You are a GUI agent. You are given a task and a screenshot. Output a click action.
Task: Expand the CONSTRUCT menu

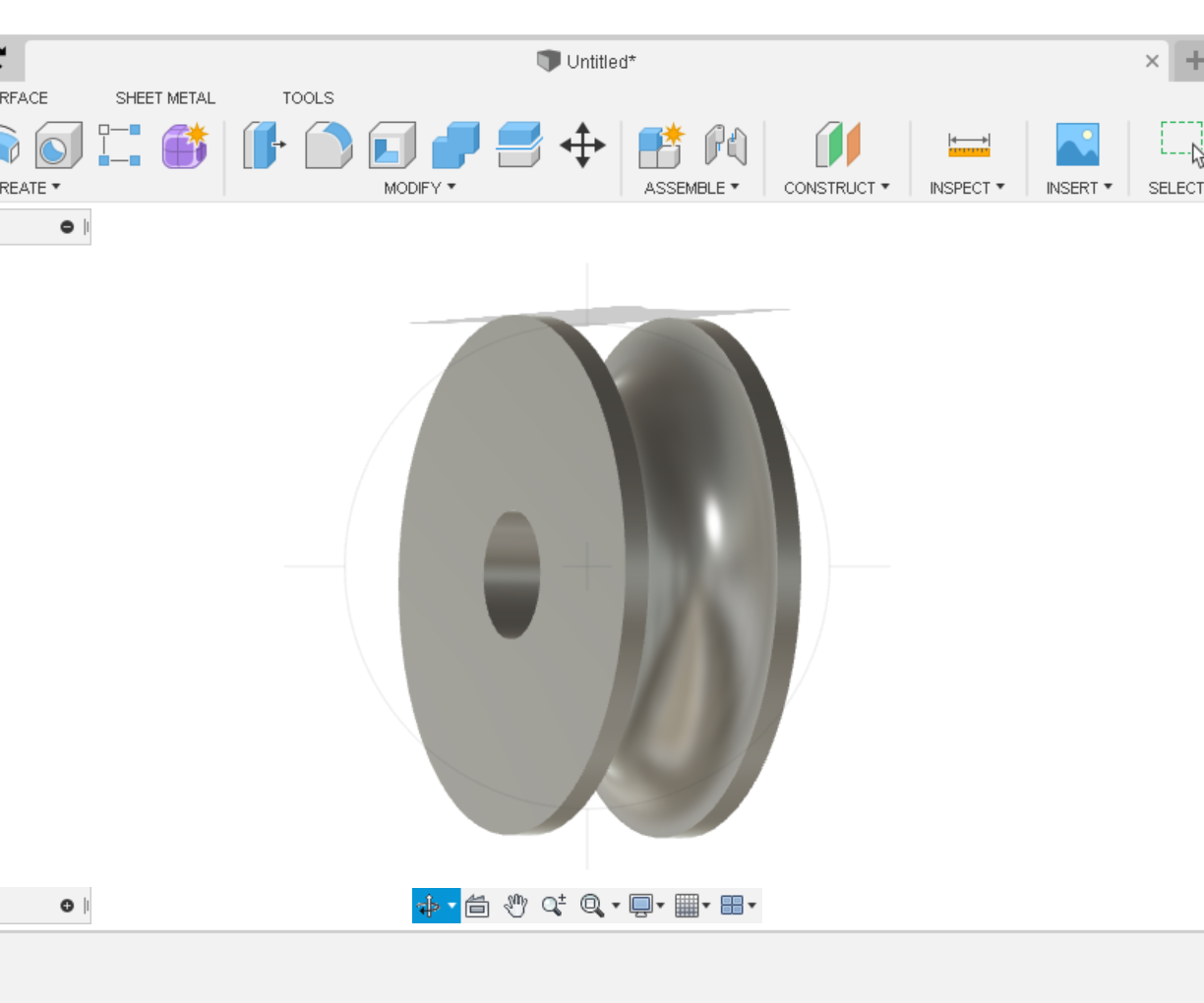836,187
